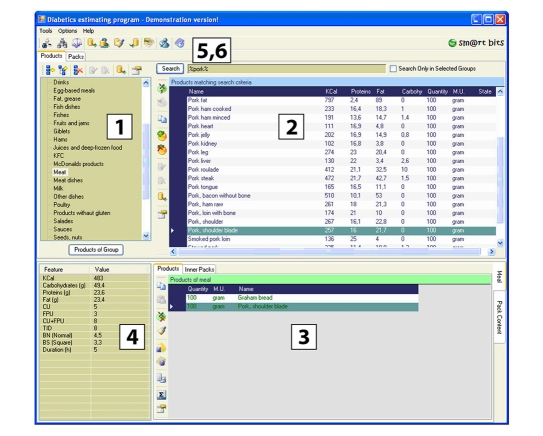Viewport: 543px width, 436px height.
Task: Click the sigma summary icon in the meal toolbar
Action: click(161, 394)
